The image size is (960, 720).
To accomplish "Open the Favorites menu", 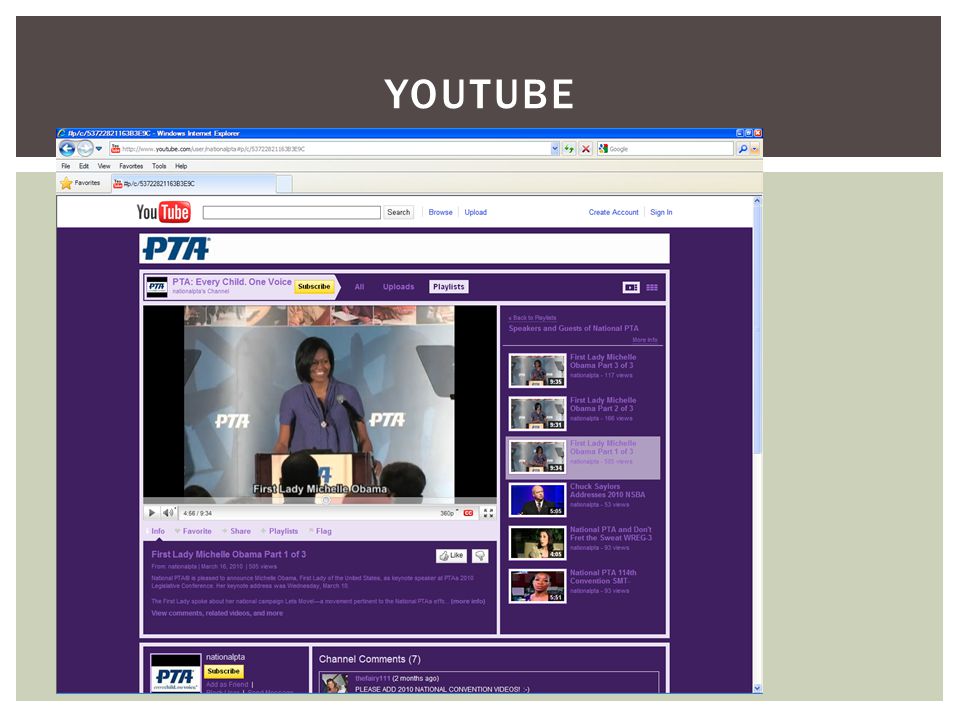I will [x=131, y=166].
